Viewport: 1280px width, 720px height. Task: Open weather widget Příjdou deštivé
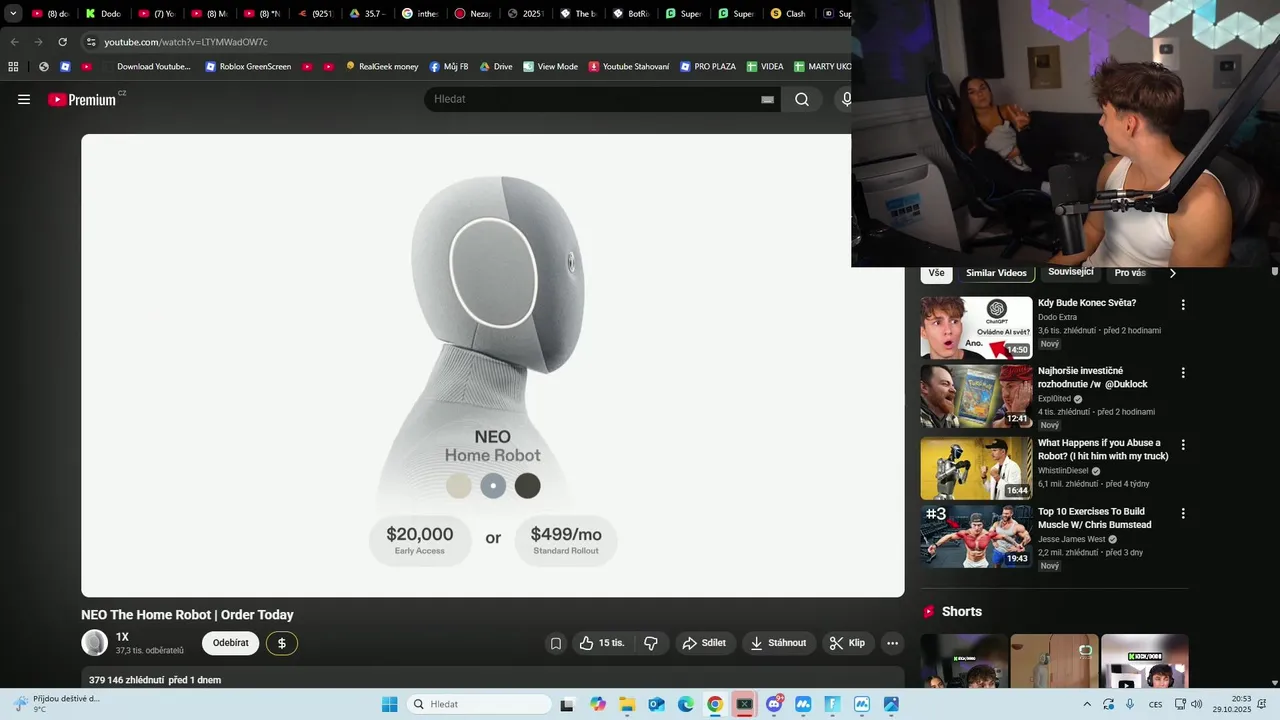[56, 704]
